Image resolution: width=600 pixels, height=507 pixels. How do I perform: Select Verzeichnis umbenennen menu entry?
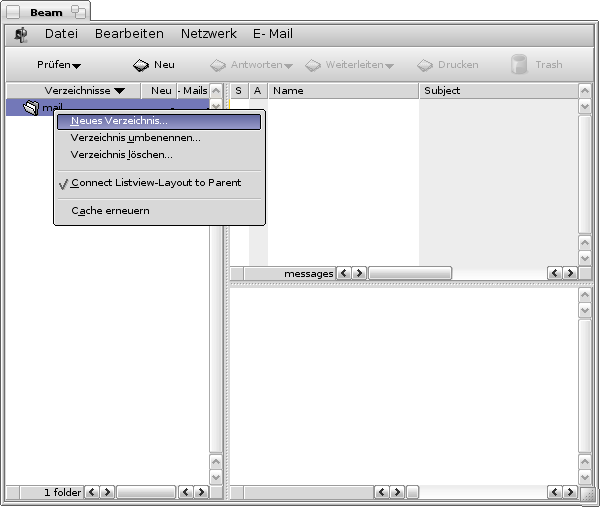tap(135, 138)
